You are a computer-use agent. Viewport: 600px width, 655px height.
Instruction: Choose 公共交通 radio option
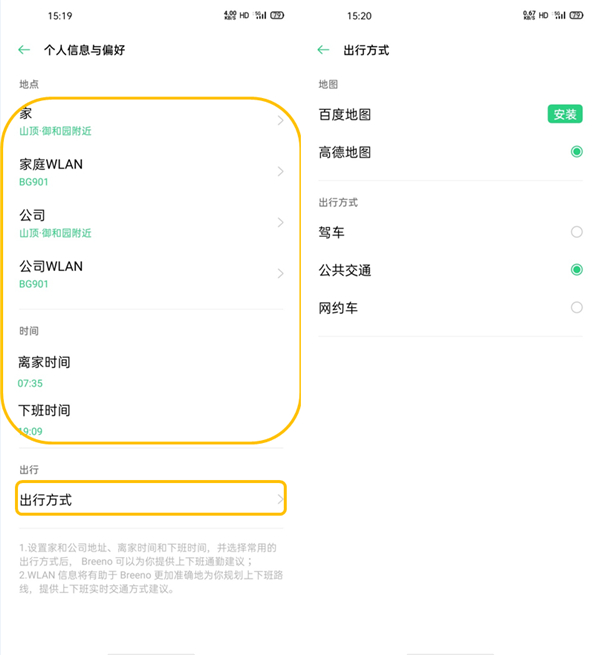pyautogui.click(x=576, y=270)
